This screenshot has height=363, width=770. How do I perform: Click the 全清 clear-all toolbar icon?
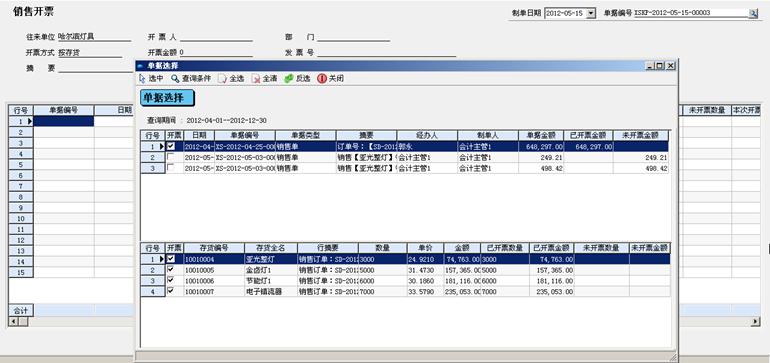tap(256, 78)
